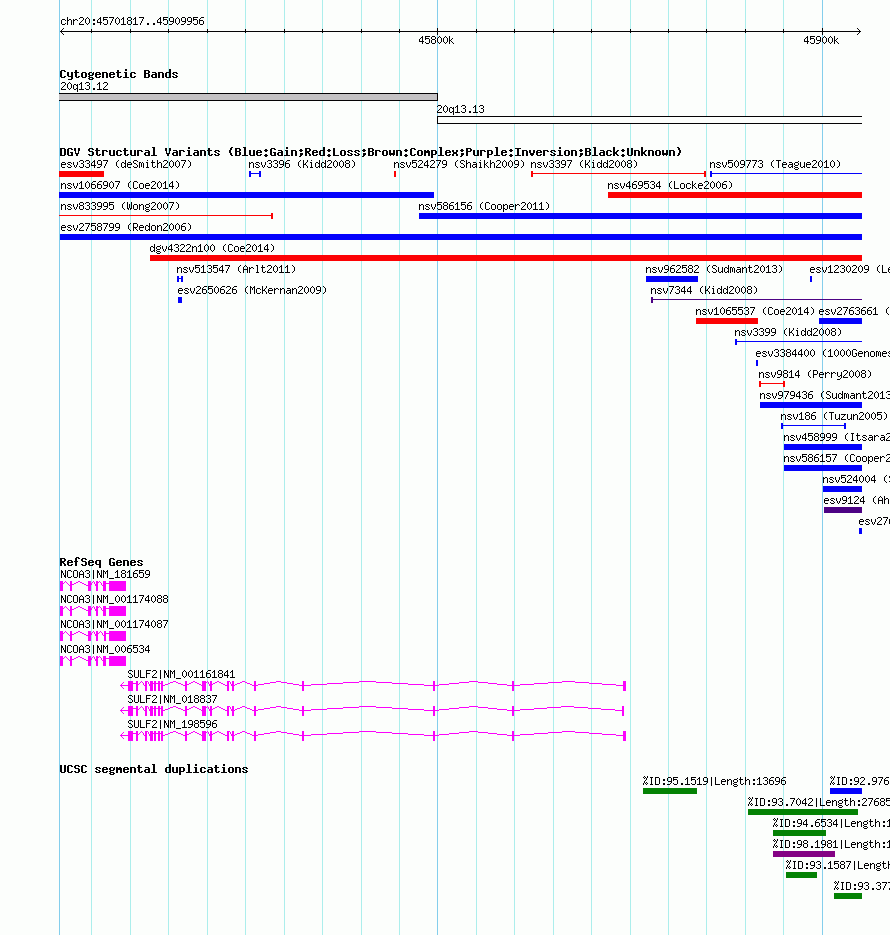Open the nsv833995 (Wong2007) variant
The image size is (890, 935).
(166, 216)
